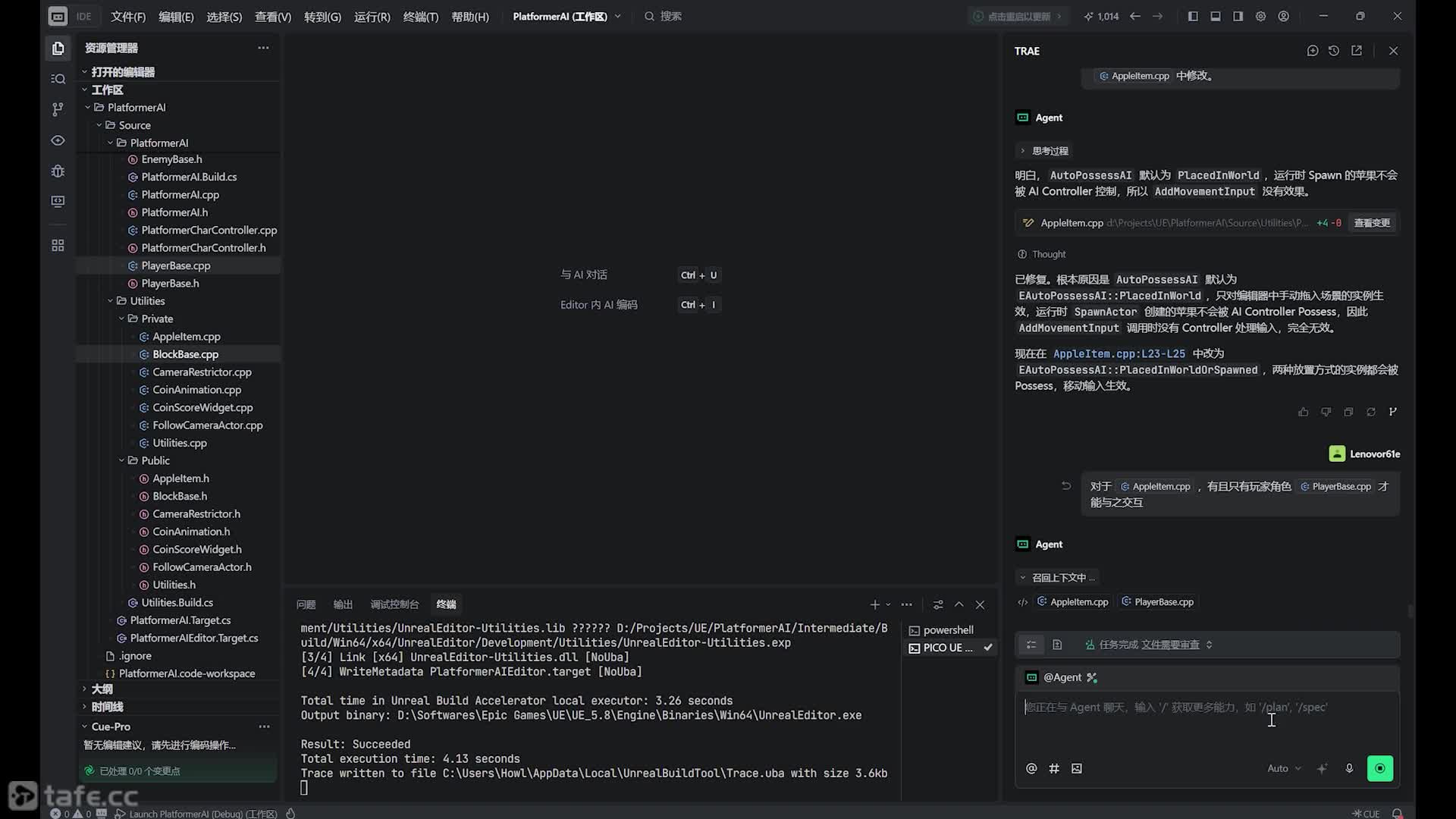Open the account profile icon
Screen dimensions: 1456x819
(1284, 16)
